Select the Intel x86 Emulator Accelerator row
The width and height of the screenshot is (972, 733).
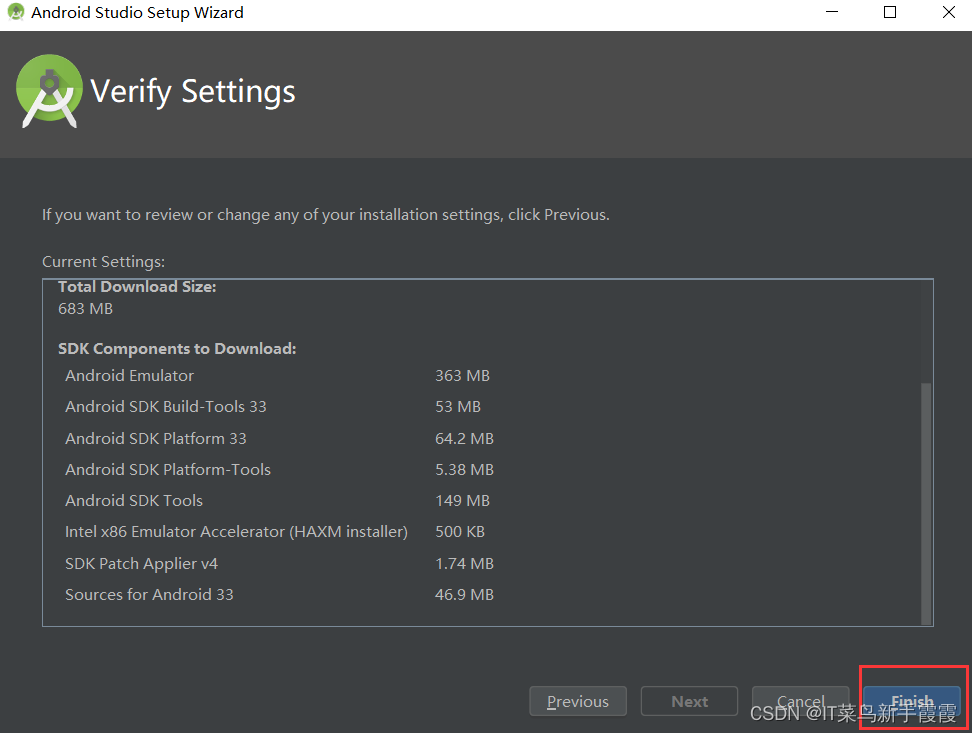click(x=275, y=531)
